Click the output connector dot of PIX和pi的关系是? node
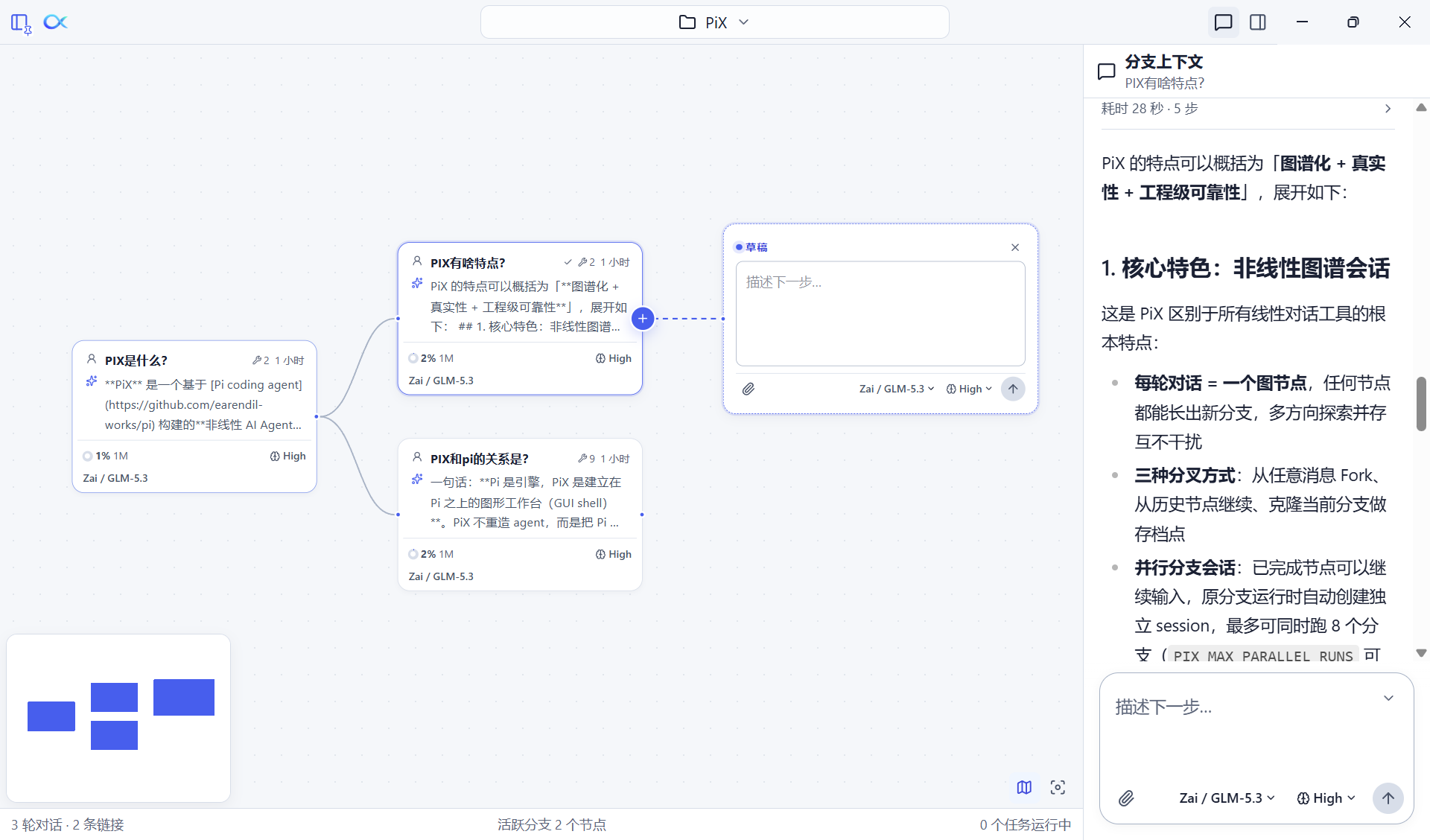The width and height of the screenshot is (1430, 840). [x=642, y=515]
